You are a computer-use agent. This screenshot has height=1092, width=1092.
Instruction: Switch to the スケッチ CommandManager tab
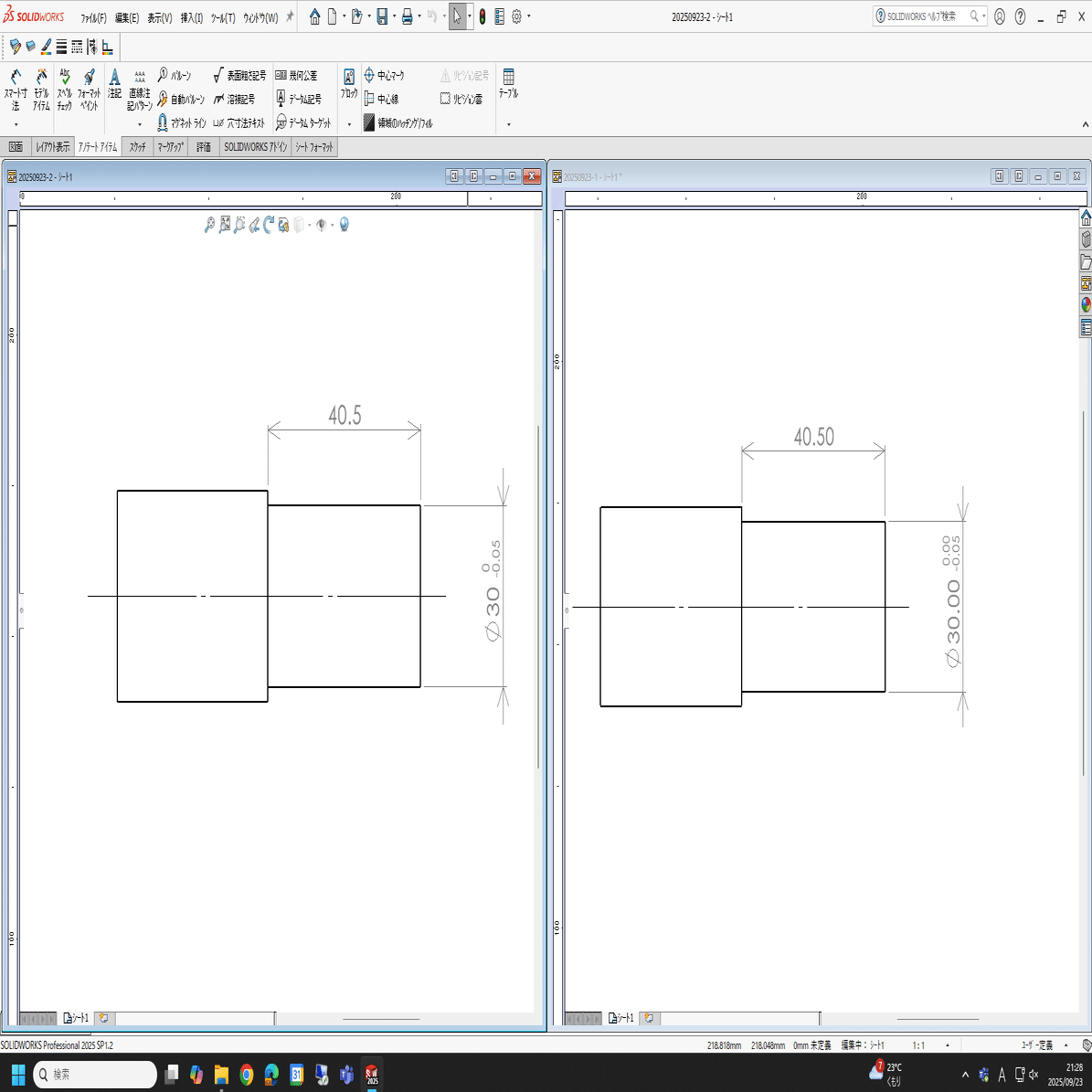pos(135,146)
